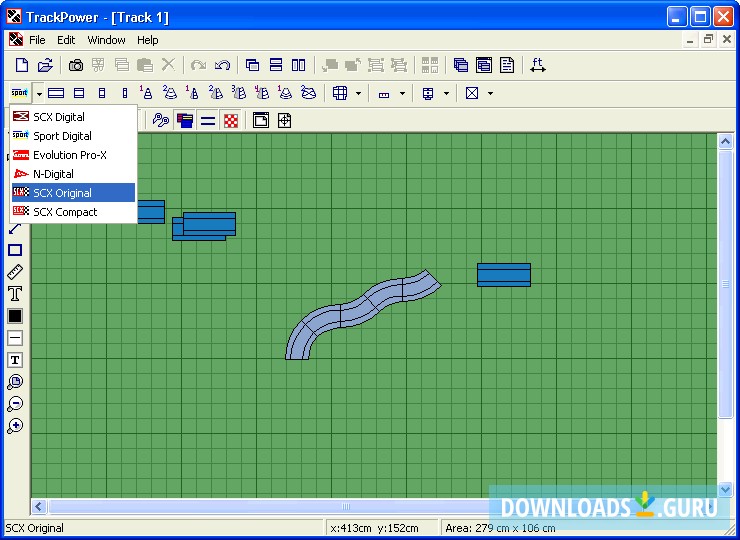Click the fit window view icon
The height and width of the screenshot is (540, 740).
click(x=261, y=120)
